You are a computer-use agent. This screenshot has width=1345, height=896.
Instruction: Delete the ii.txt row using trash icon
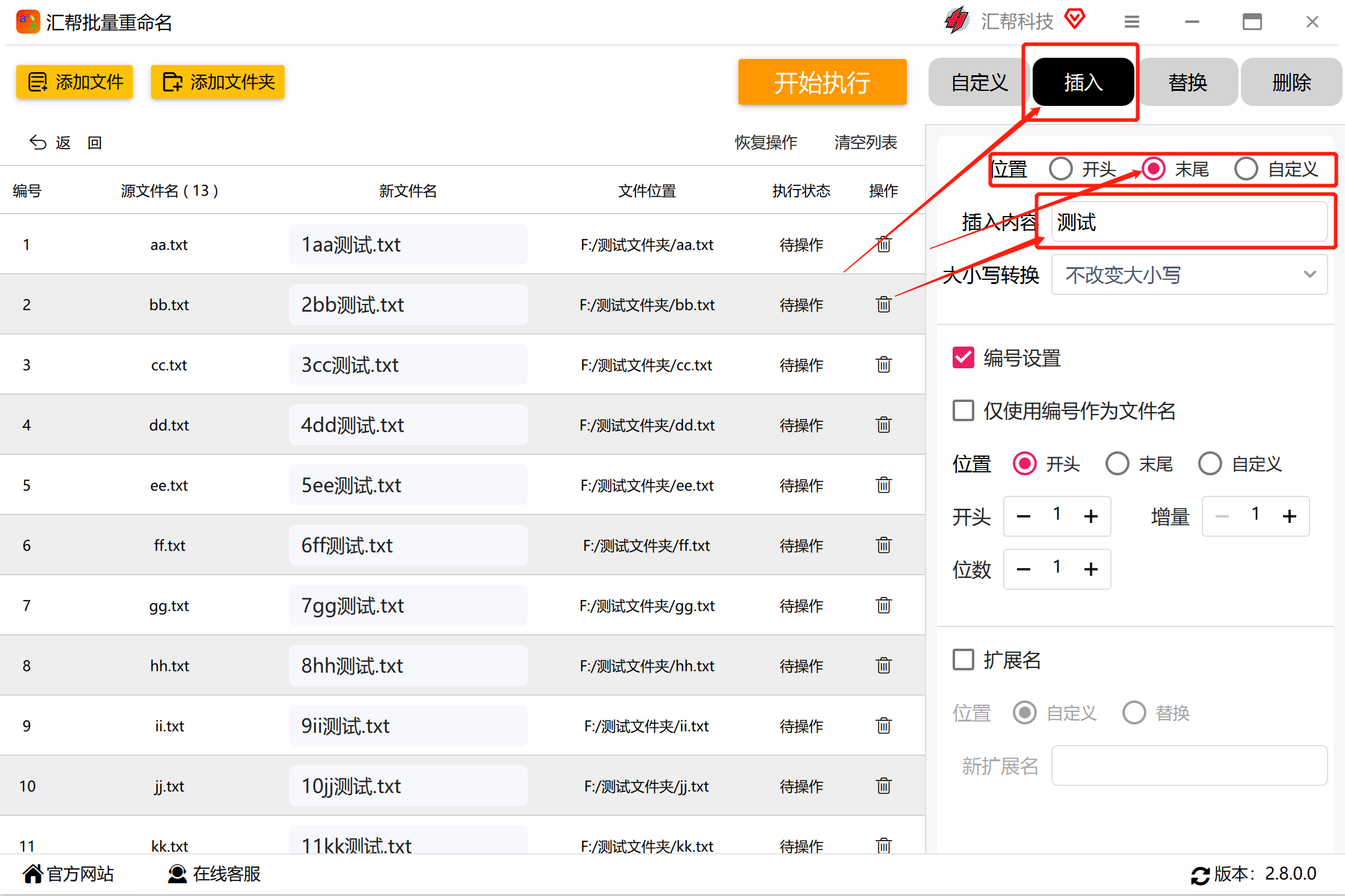pyautogui.click(x=883, y=726)
